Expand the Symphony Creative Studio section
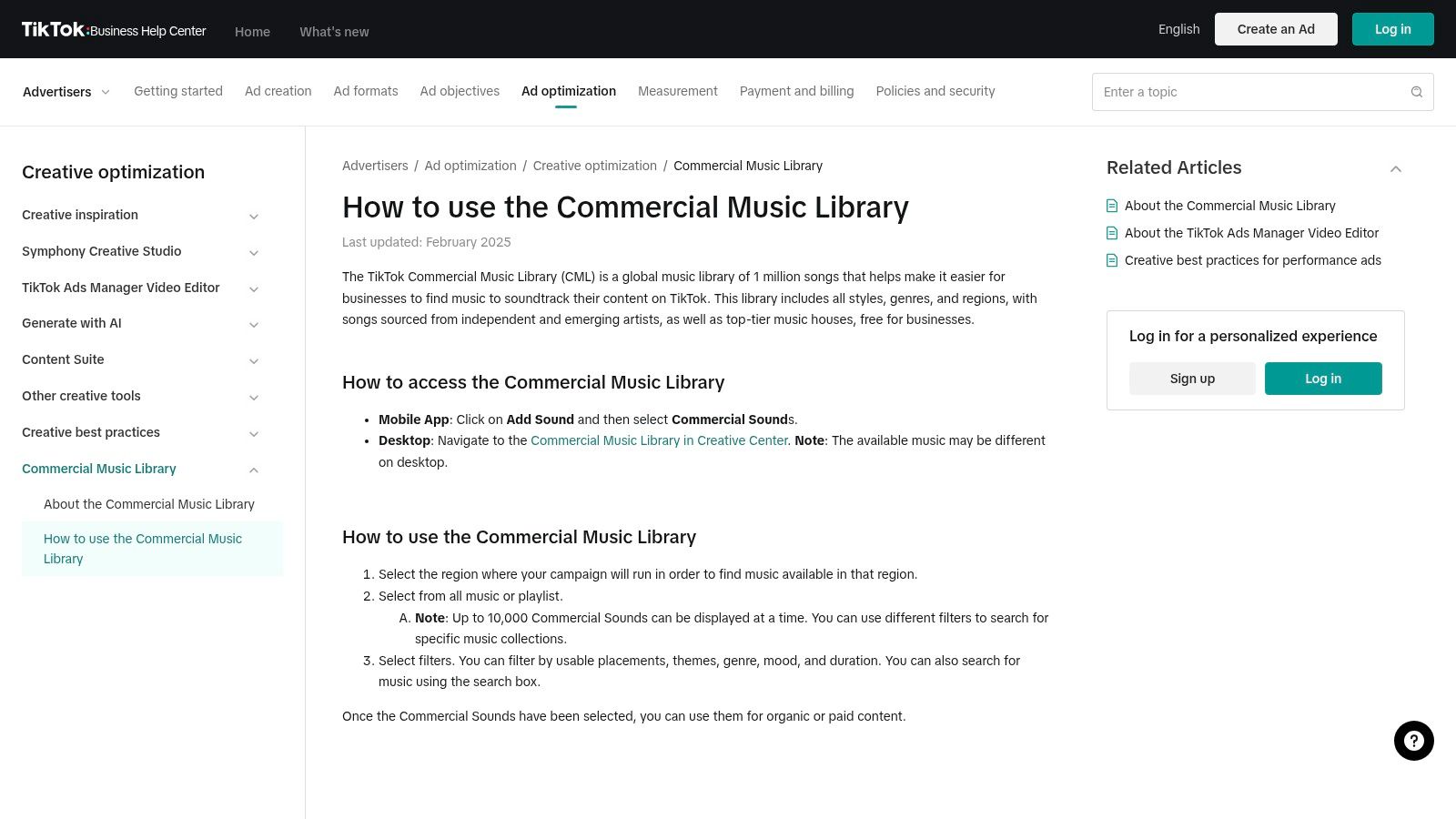The width and height of the screenshot is (1456, 819). [x=254, y=252]
